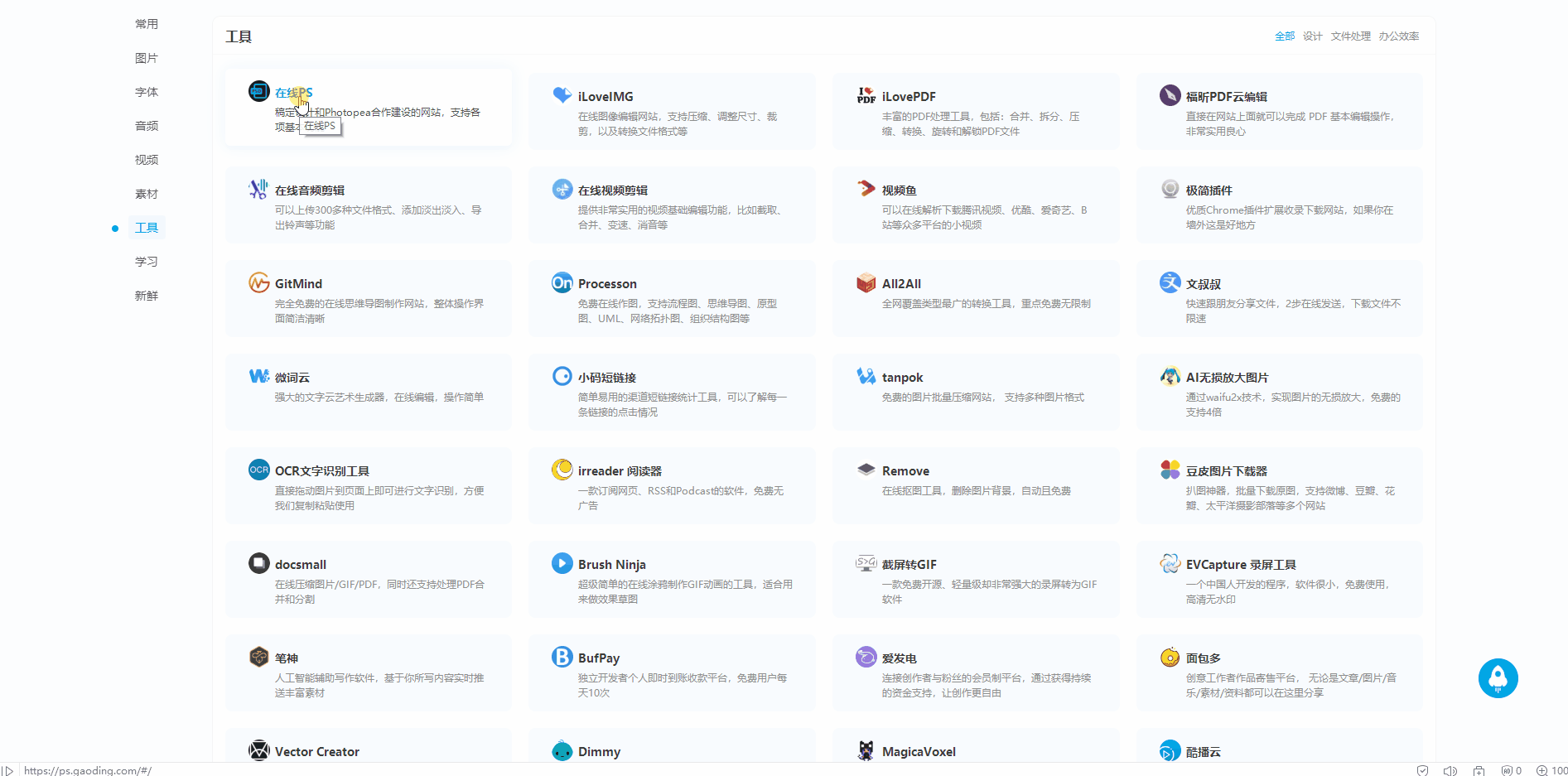
Task: Open the Brush Ninja title link
Action: [612, 565]
